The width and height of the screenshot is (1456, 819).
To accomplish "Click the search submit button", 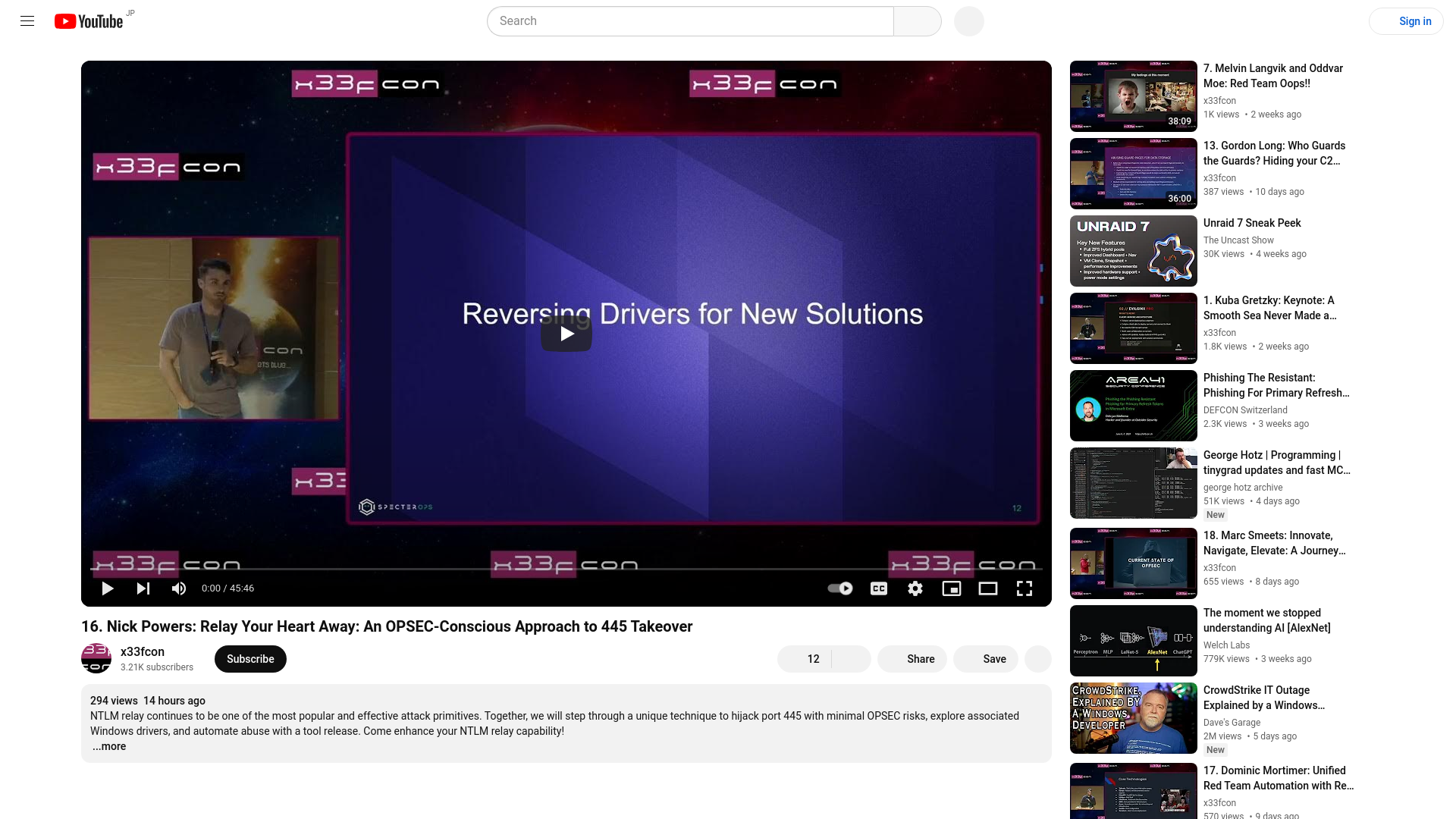I will click(x=918, y=21).
